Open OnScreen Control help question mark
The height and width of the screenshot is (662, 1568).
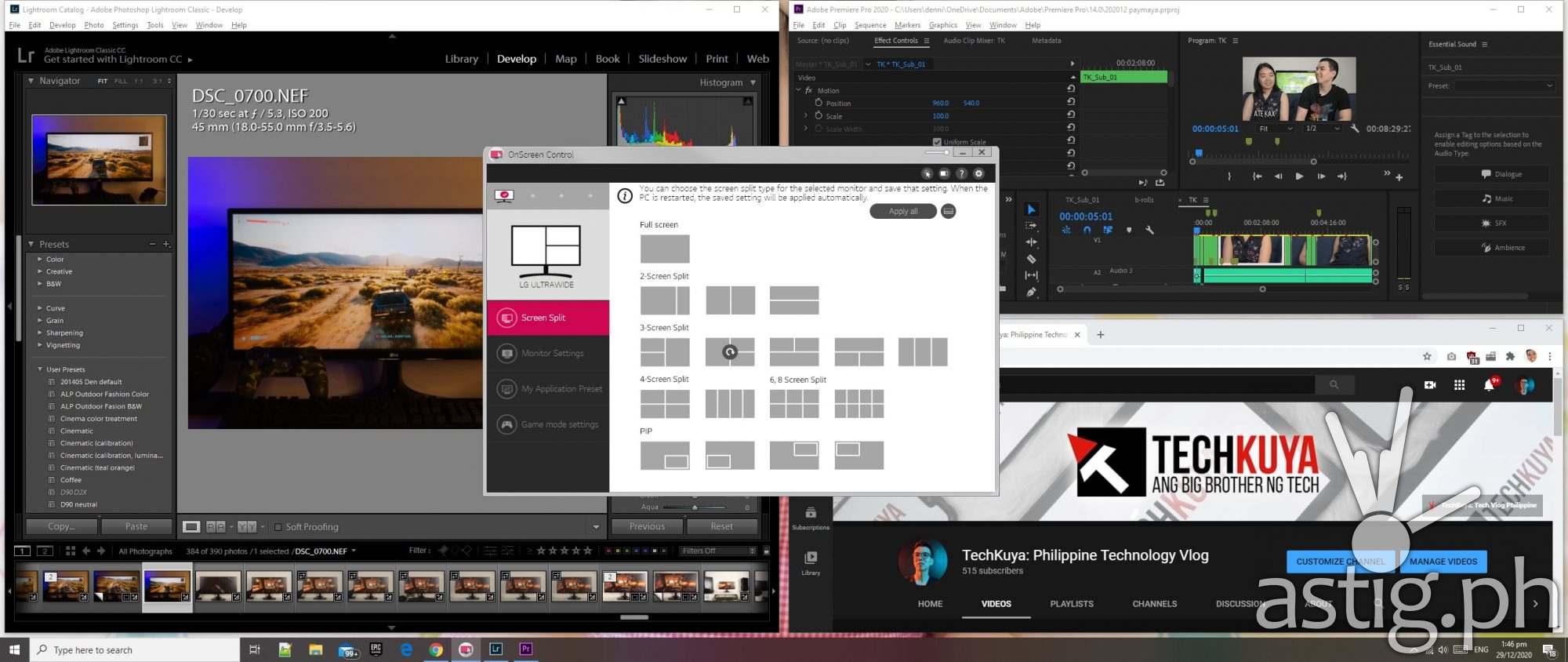coord(961,173)
